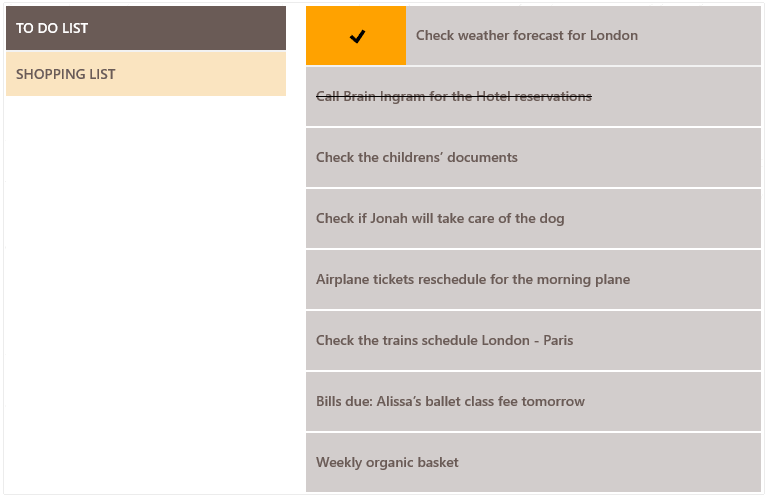The height and width of the screenshot is (502, 770).
Task: Select the Airplane tickets reschedule item
Action: pyautogui.click(x=472, y=280)
